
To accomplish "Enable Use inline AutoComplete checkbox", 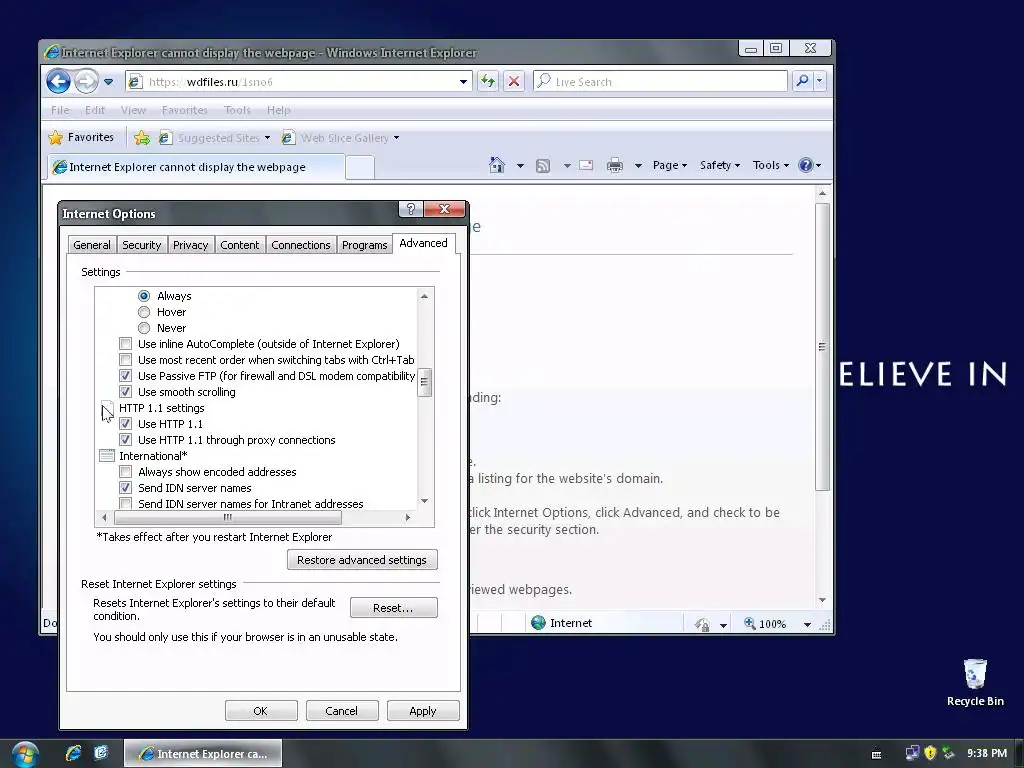I will click(x=125, y=344).
